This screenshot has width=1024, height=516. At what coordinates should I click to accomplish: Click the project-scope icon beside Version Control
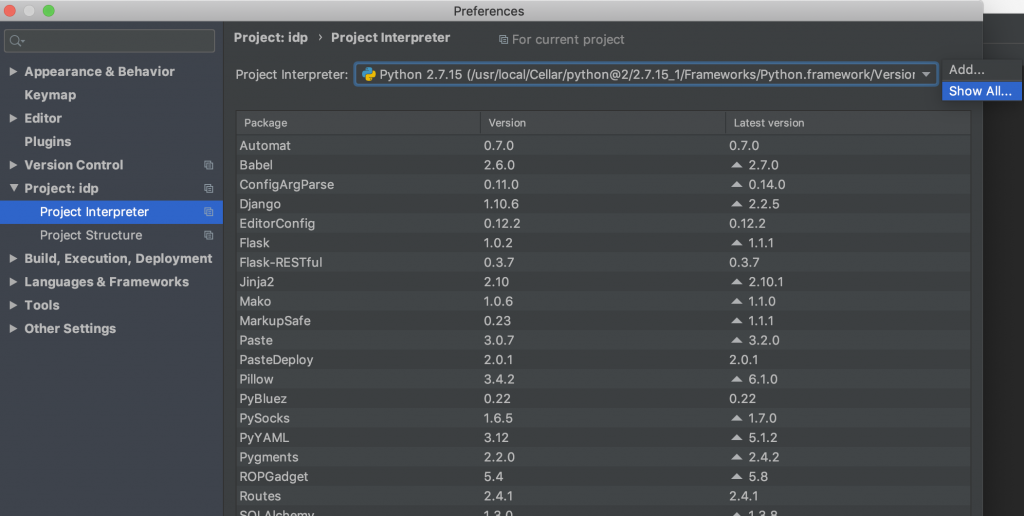pyautogui.click(x=208, y=165)
